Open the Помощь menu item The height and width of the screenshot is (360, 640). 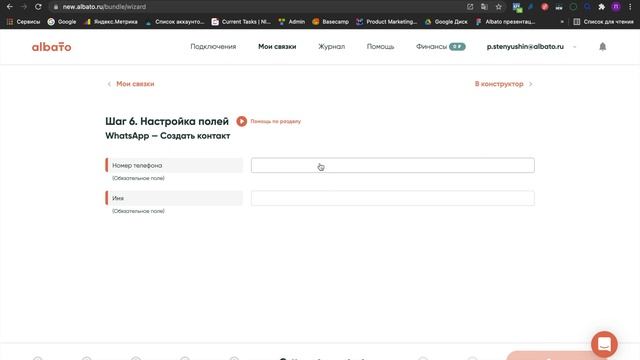click(380, 47)
